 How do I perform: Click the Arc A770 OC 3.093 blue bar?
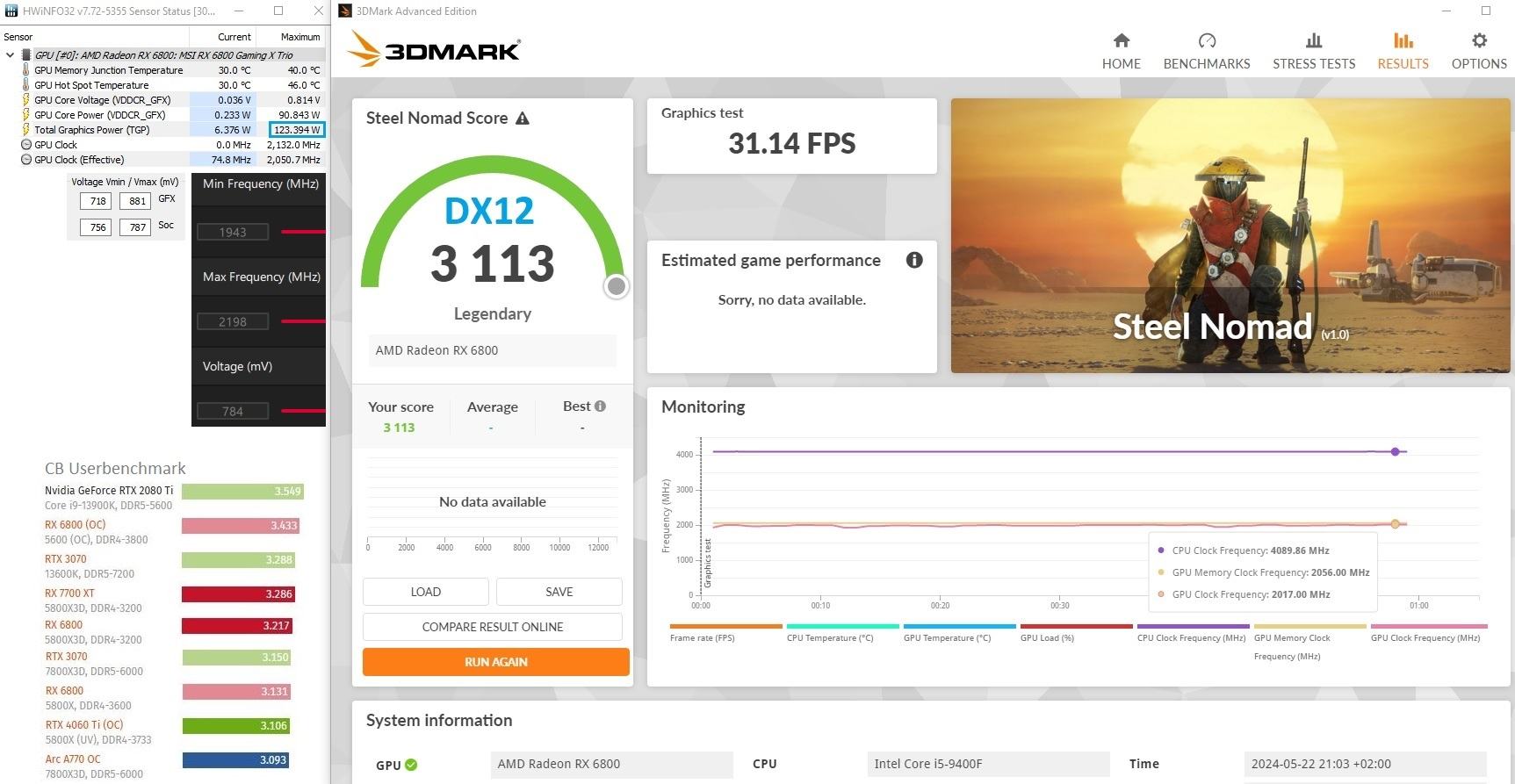(x=234, y=759)
